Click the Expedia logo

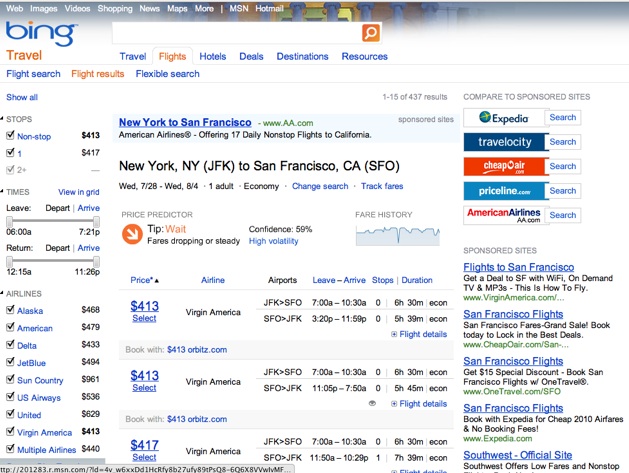[503, 118]
